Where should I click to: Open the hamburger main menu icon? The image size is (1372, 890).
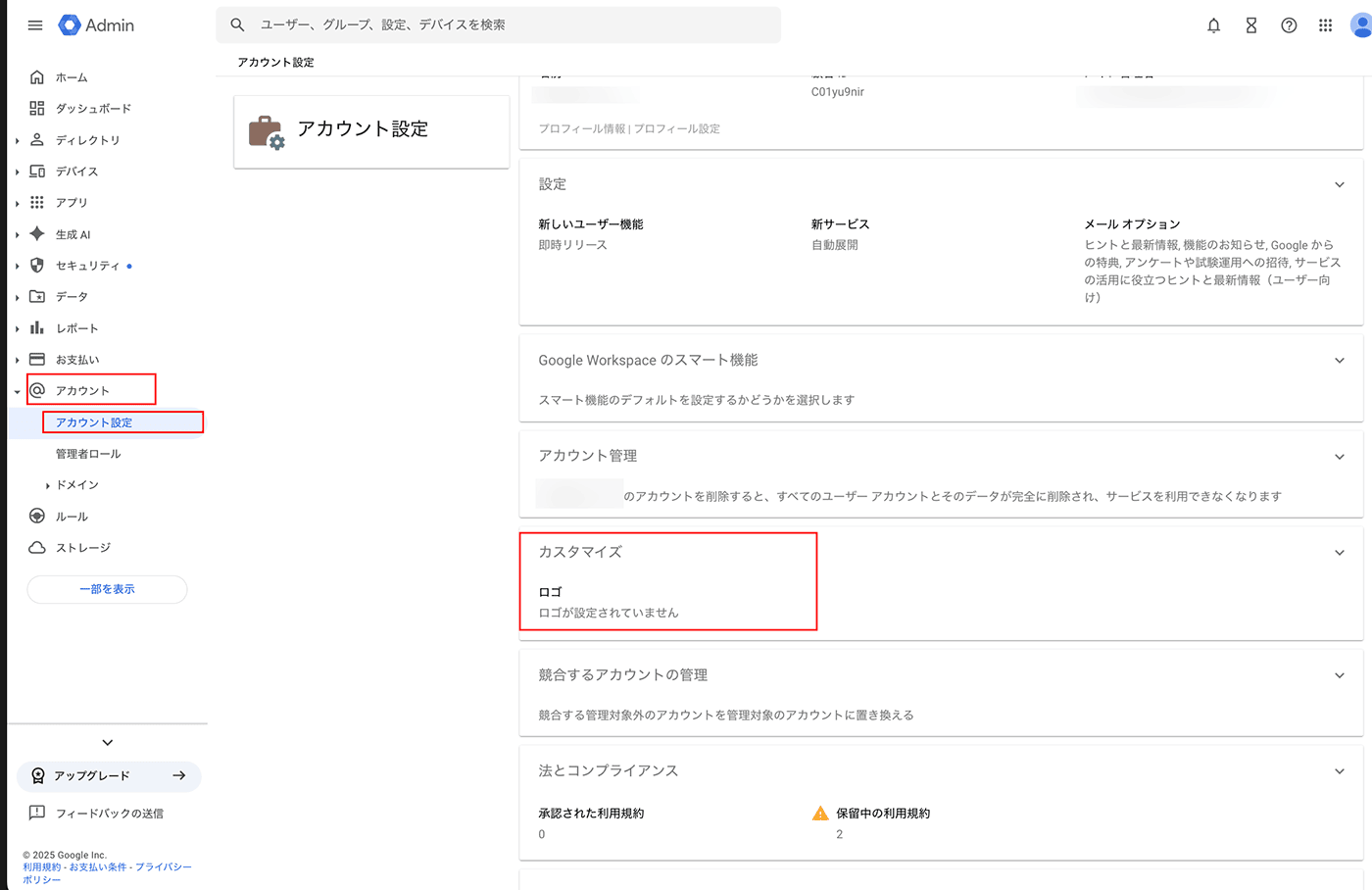[x=35, y=25]
